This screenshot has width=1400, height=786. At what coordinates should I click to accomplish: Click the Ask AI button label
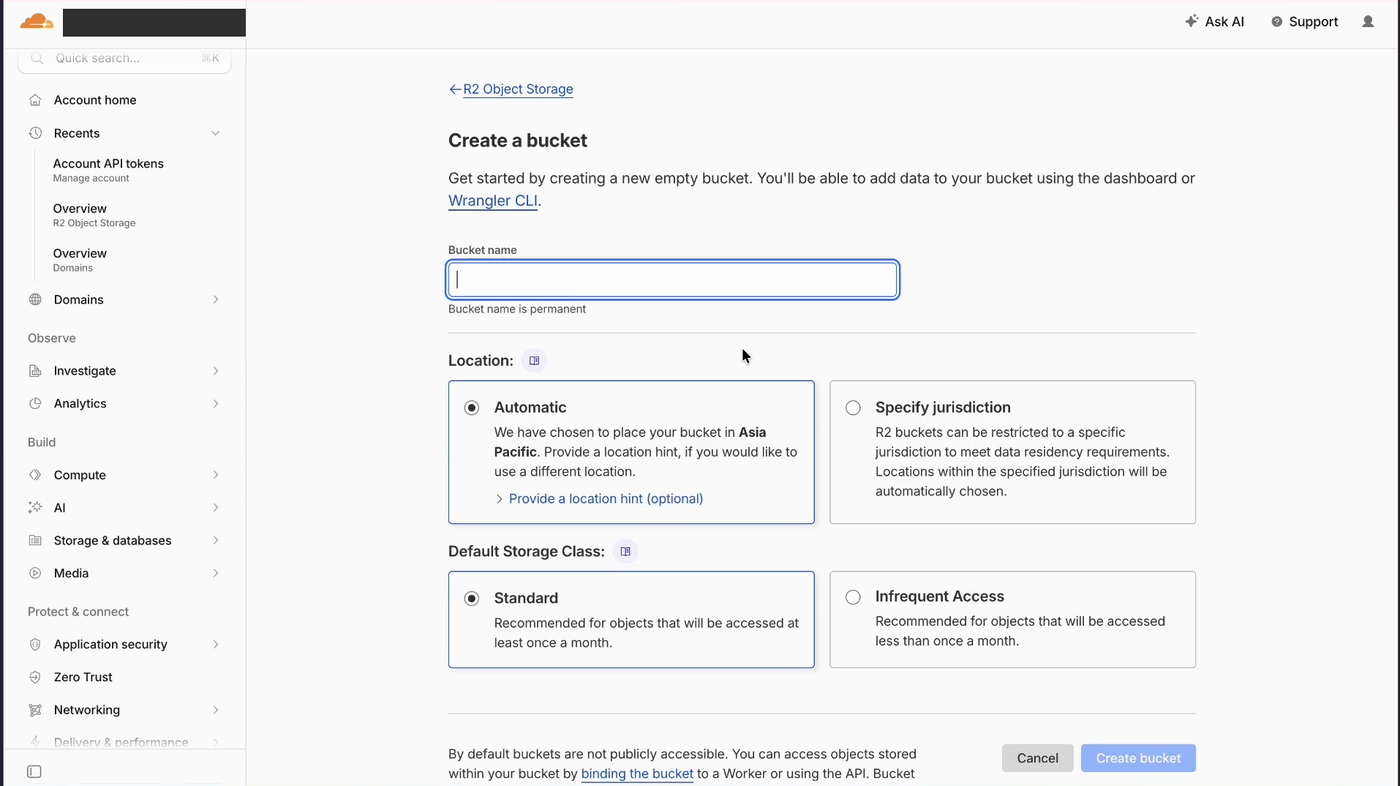coord(1224,22)
